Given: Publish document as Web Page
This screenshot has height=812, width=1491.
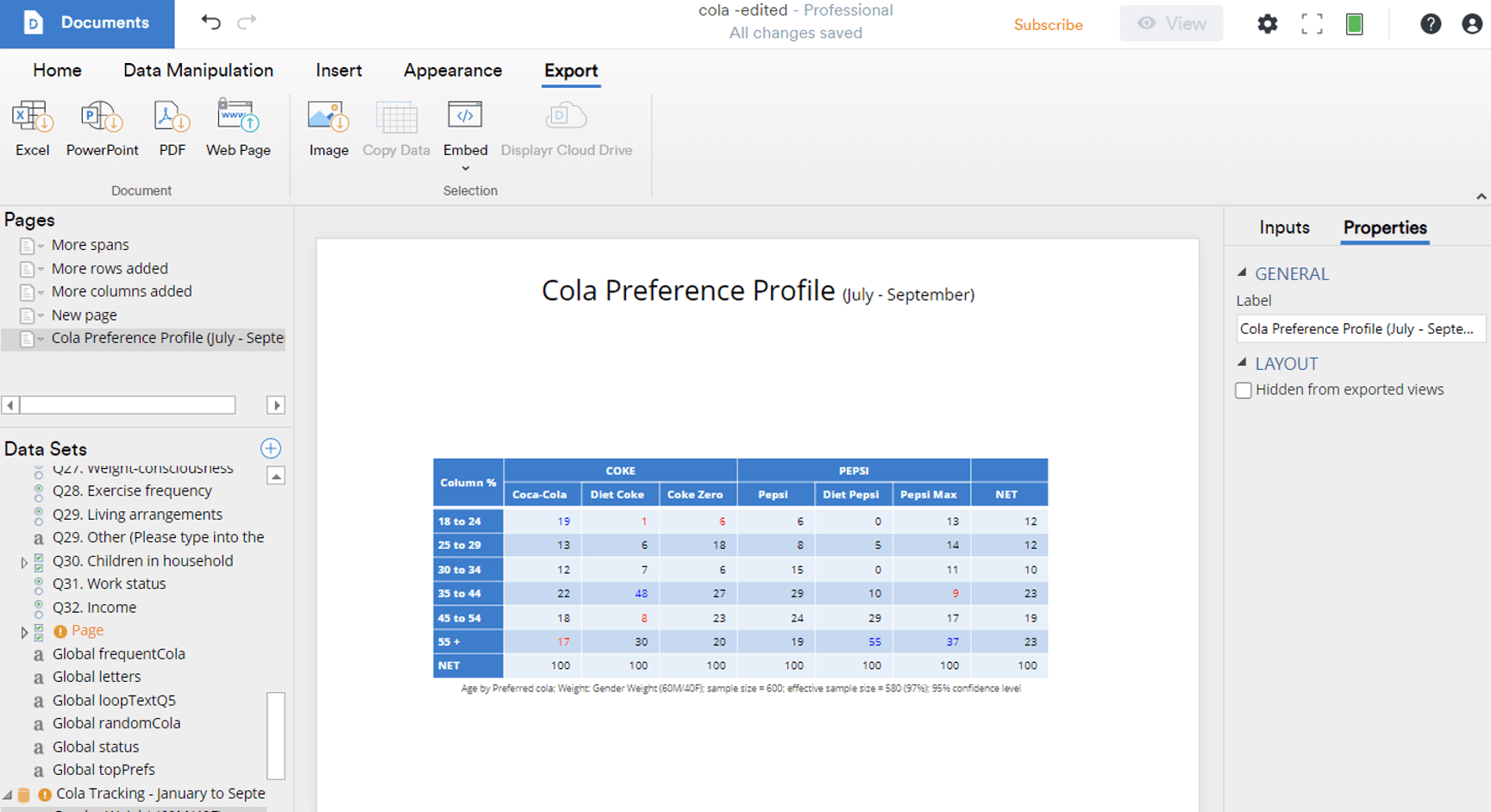Looking at the screenshot, I should (238, 128).
